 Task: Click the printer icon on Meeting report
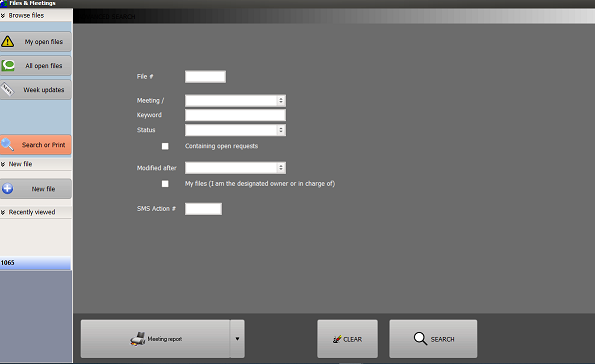pyautogui.click(x=138, y=339)
